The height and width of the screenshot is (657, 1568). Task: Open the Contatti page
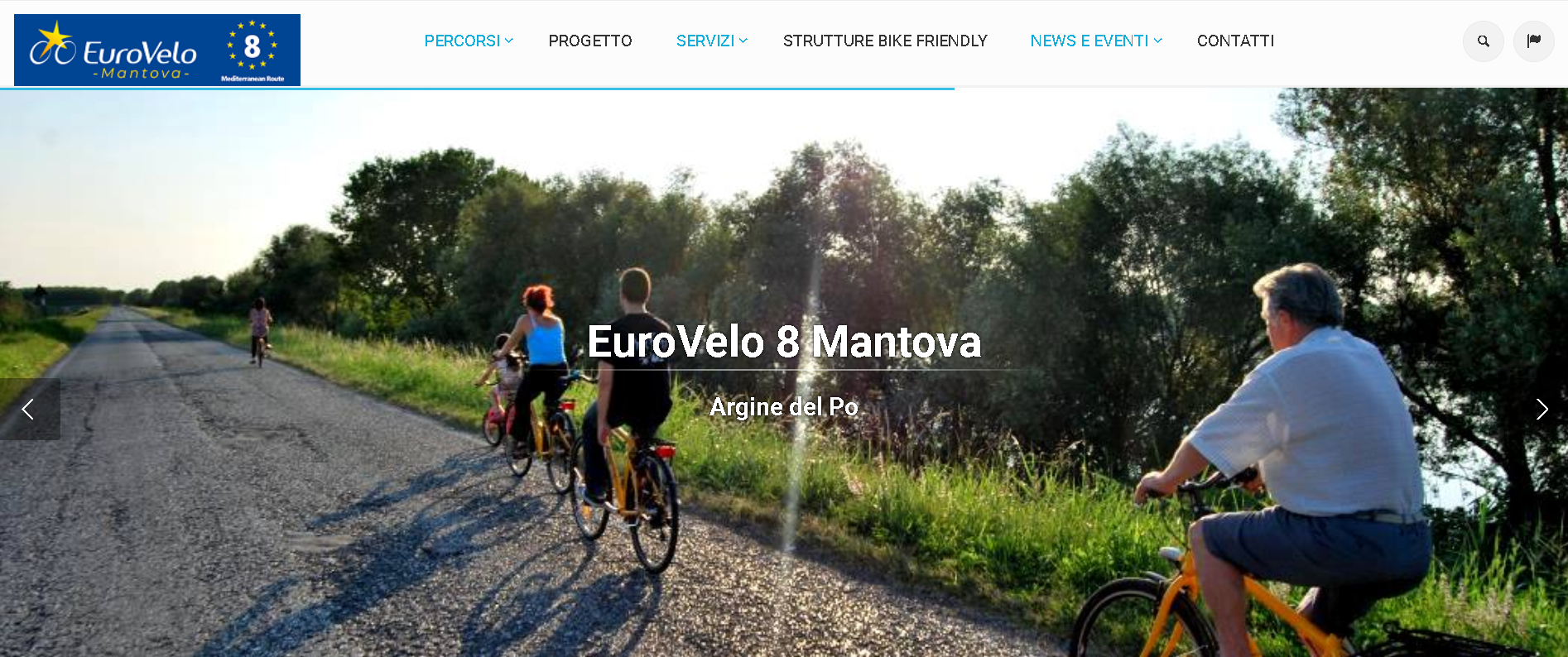click(x=1235, y=41)
